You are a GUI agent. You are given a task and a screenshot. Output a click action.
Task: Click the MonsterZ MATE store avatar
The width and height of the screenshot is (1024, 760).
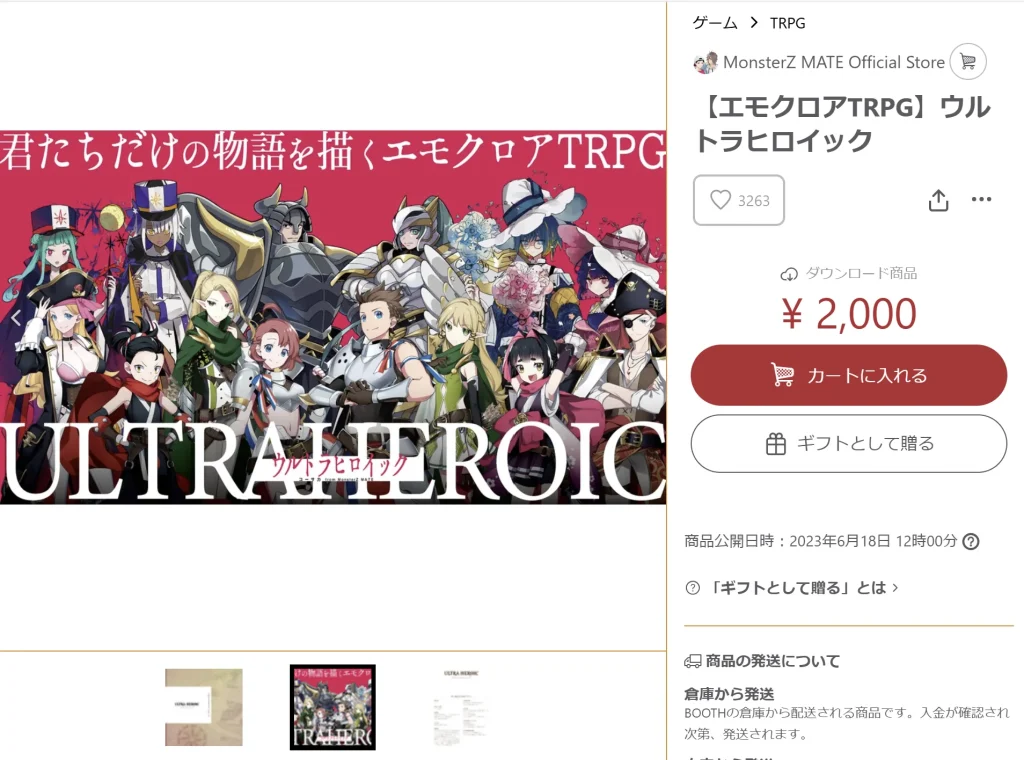(x=705, y=63)
